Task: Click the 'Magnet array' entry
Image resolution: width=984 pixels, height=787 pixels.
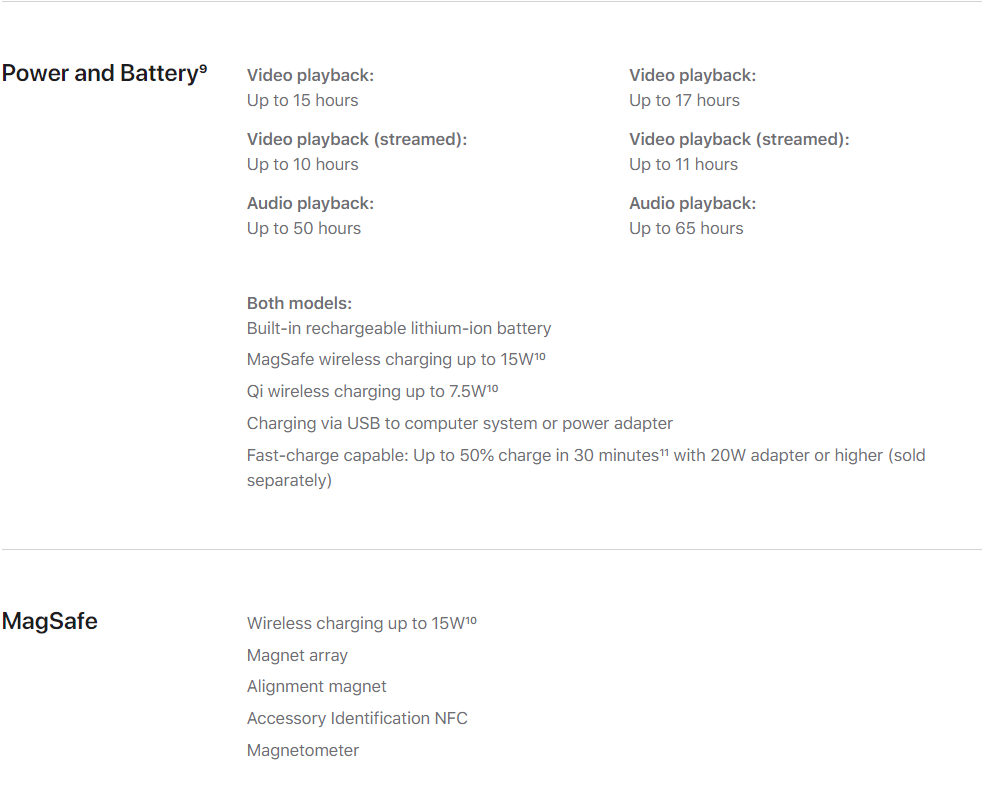Action: coord(297,655)
